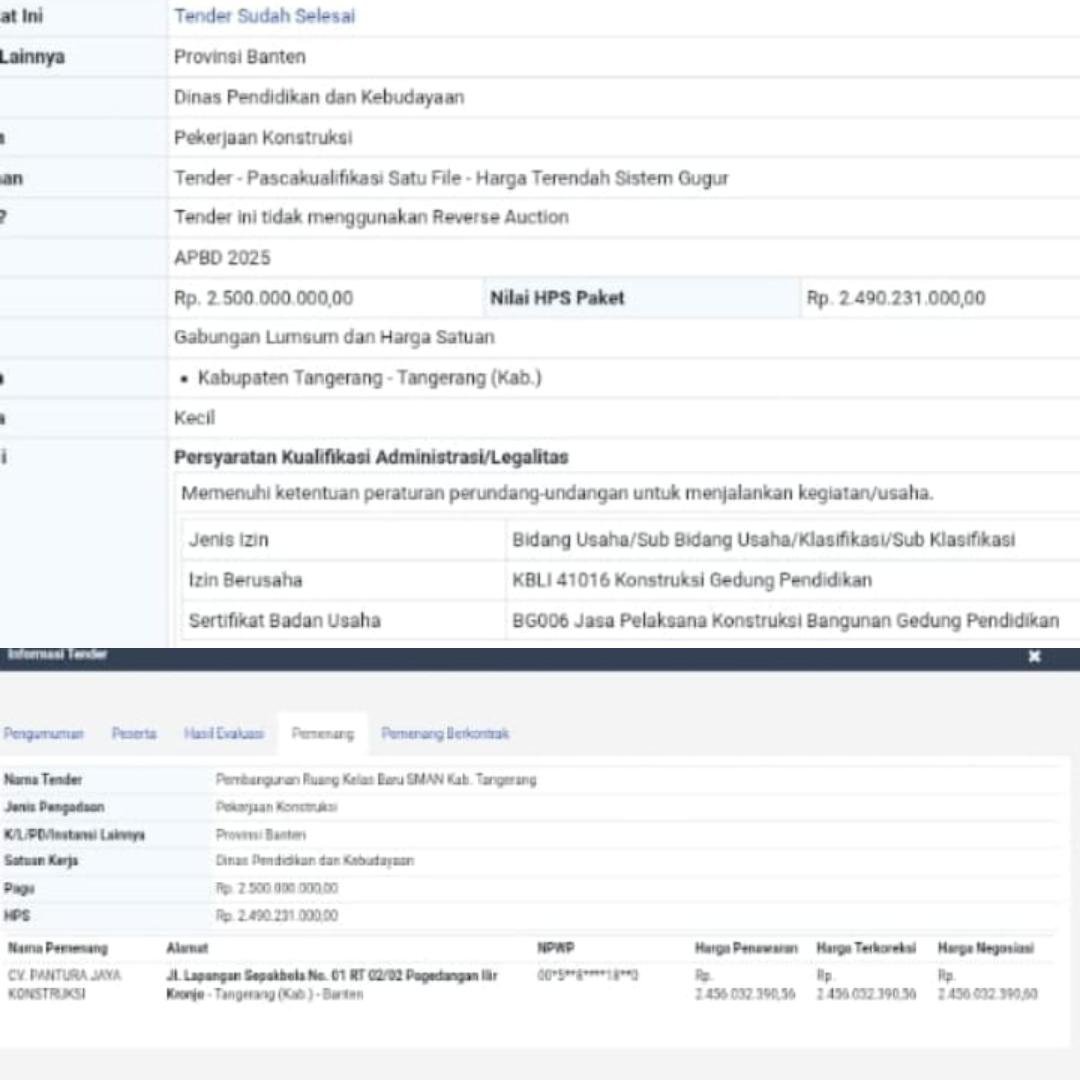Click the KBLI 41016 Konstruksi Gedung Pendidikan cell
1080x1080 pixels.
691,580
